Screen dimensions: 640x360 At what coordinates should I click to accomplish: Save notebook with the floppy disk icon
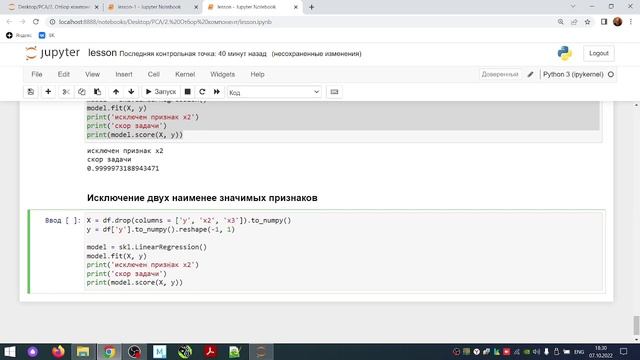31,92
